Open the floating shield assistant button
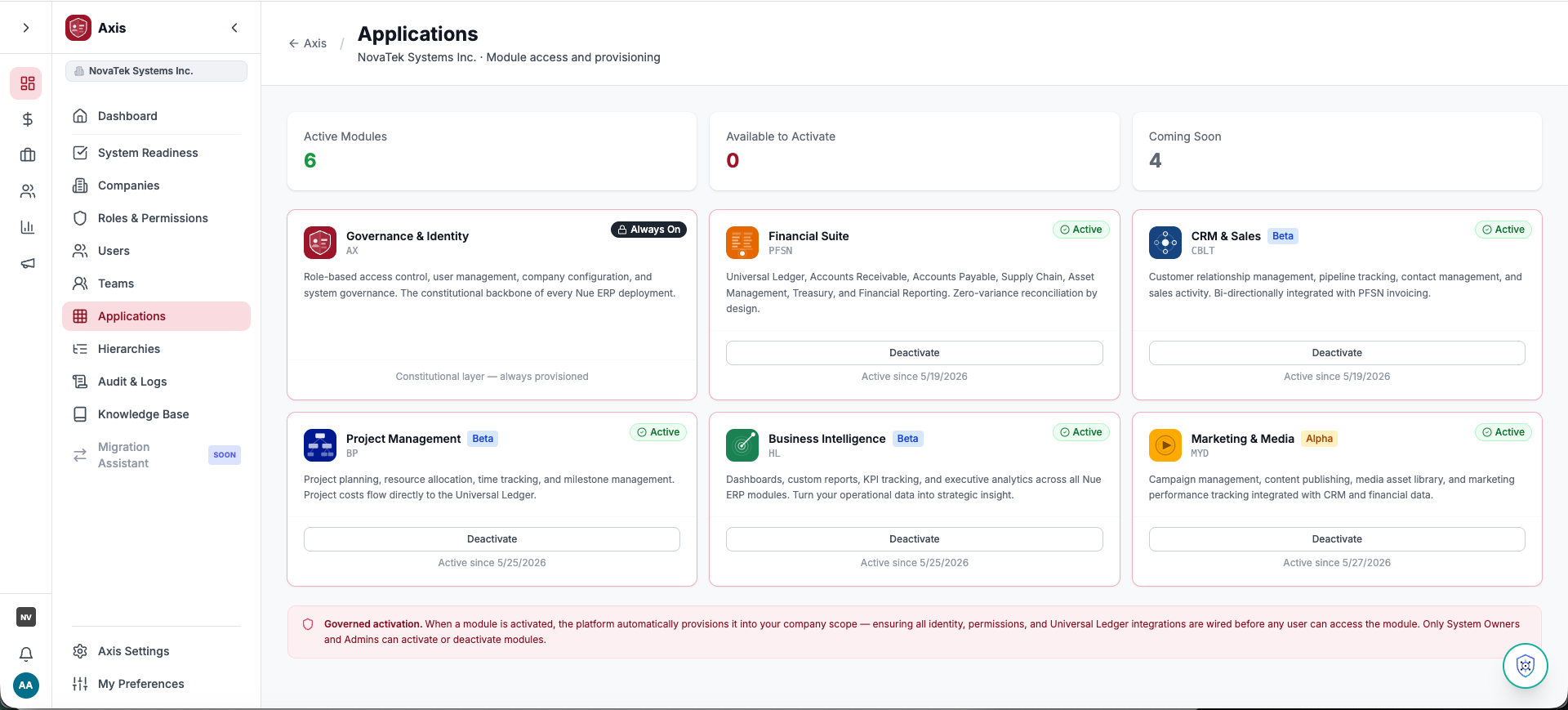 coord(1526,666)
